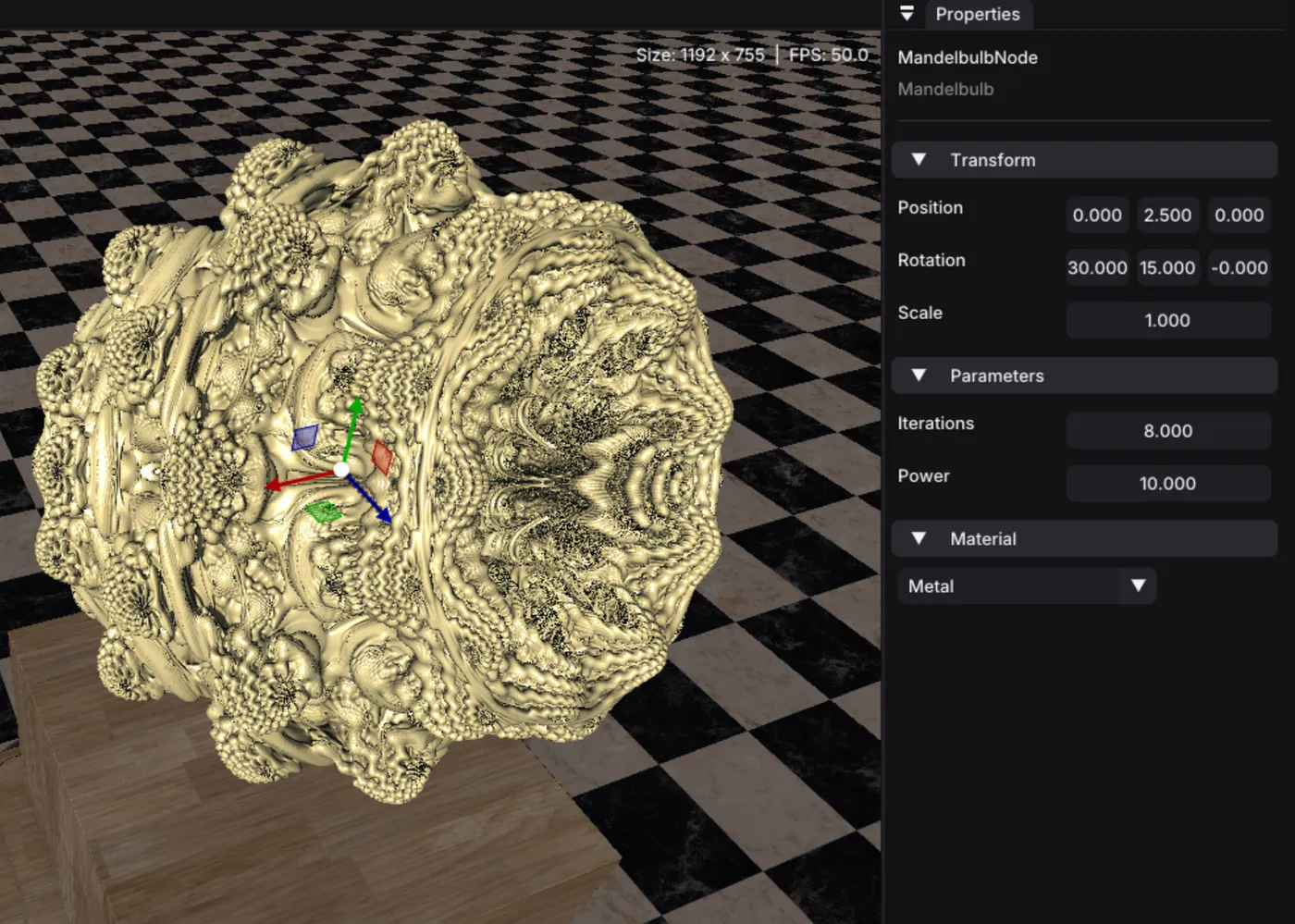Click the Scale value field
The height and width of the screenshot is (924, 1295).
[x=1168, y=320]
